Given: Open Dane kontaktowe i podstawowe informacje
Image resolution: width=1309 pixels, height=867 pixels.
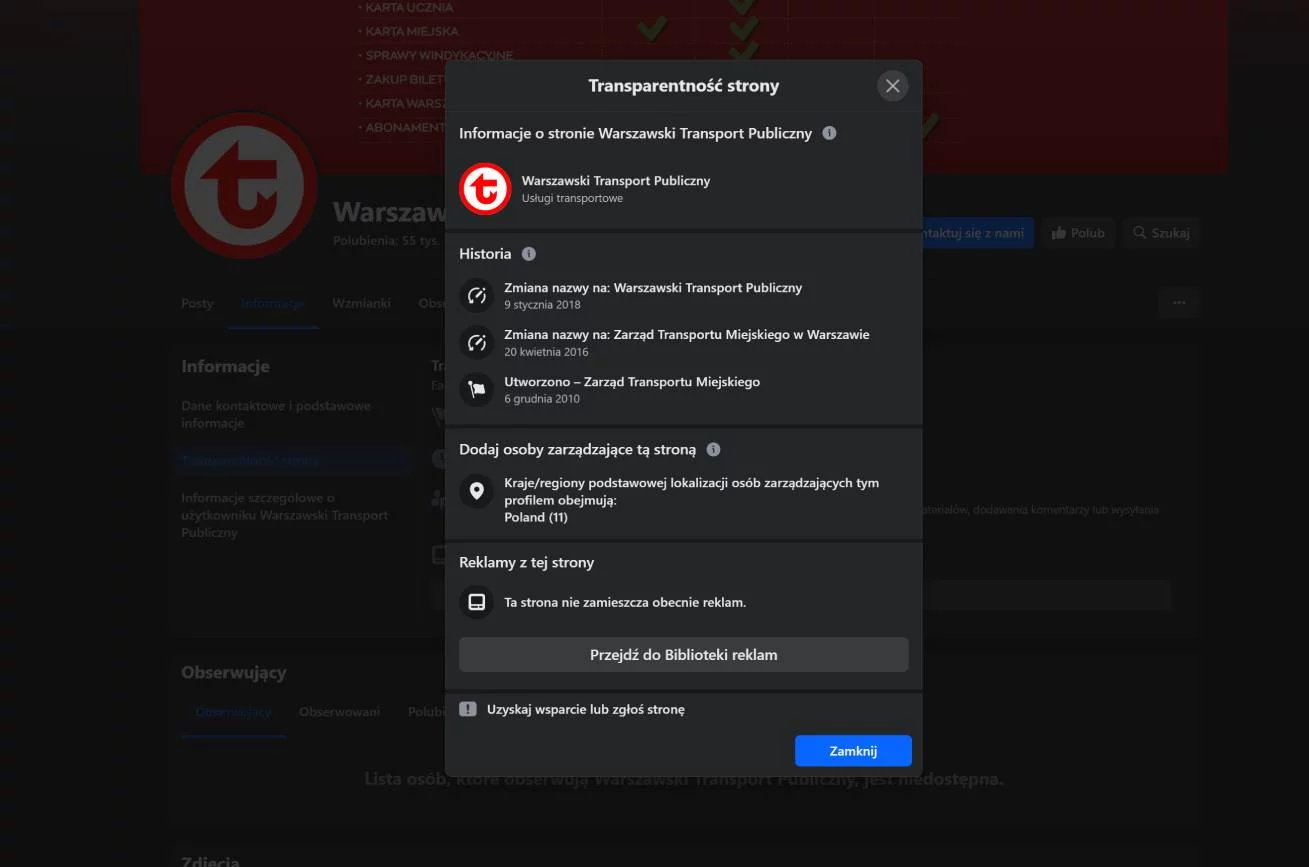Looking at the screenshot, I should click(276, 414).
